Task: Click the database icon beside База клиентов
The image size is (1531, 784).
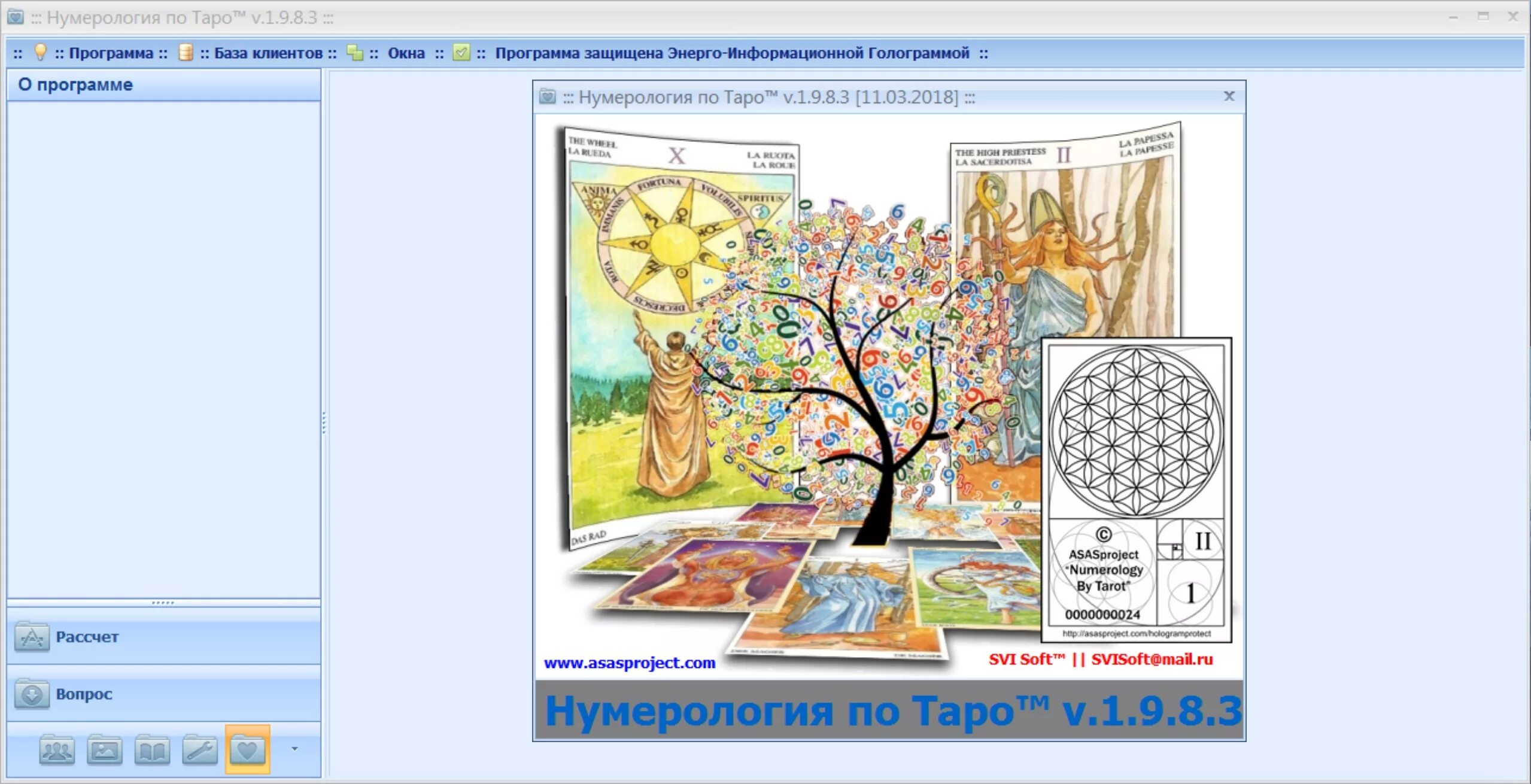Action: (x=186, y=53)
